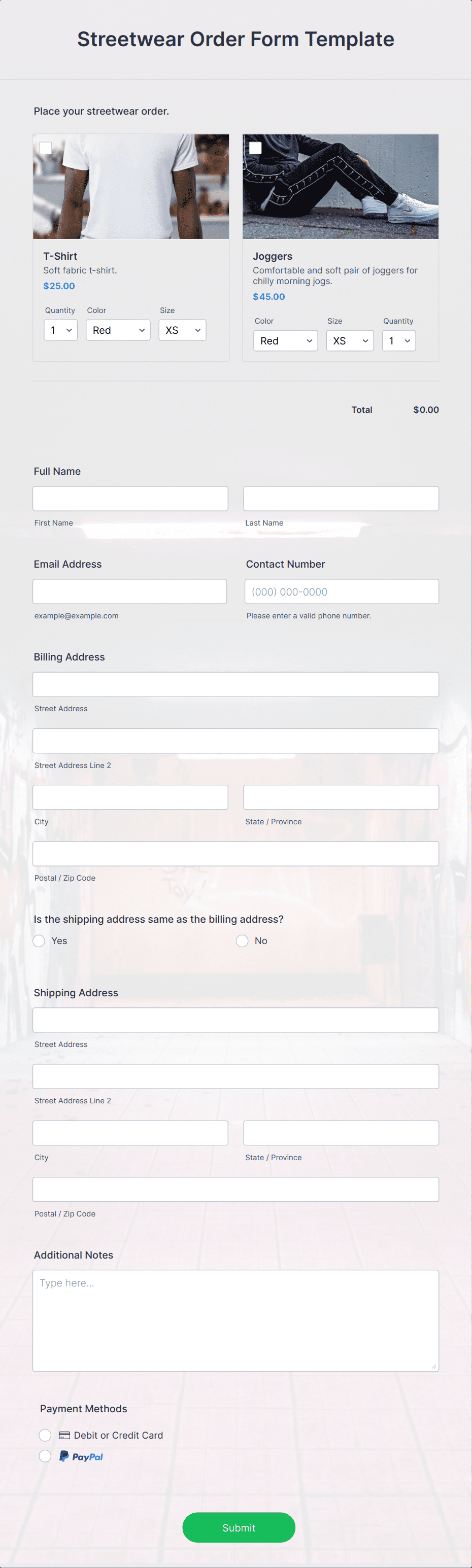
Task: Click the PayPal logo
Action: 81,1456
